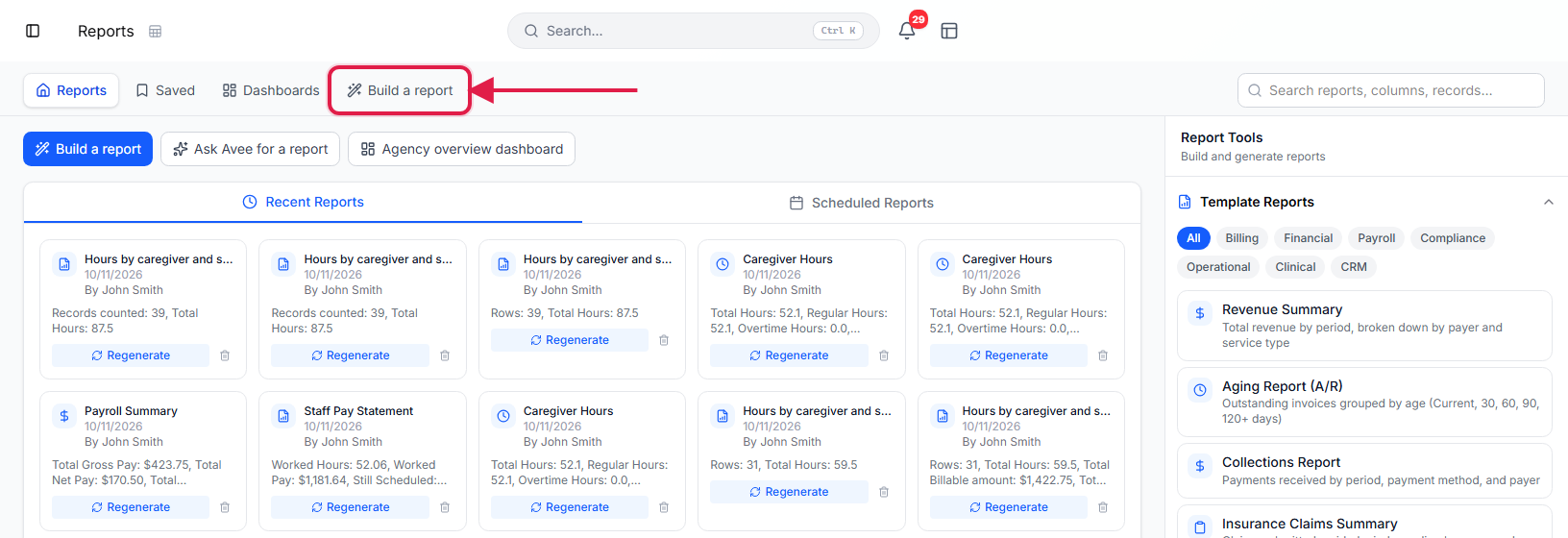The width and height of the screenshot is (1568, 538).
Task: Open Insurance Claims Summary template
Action: [1364, 523]
